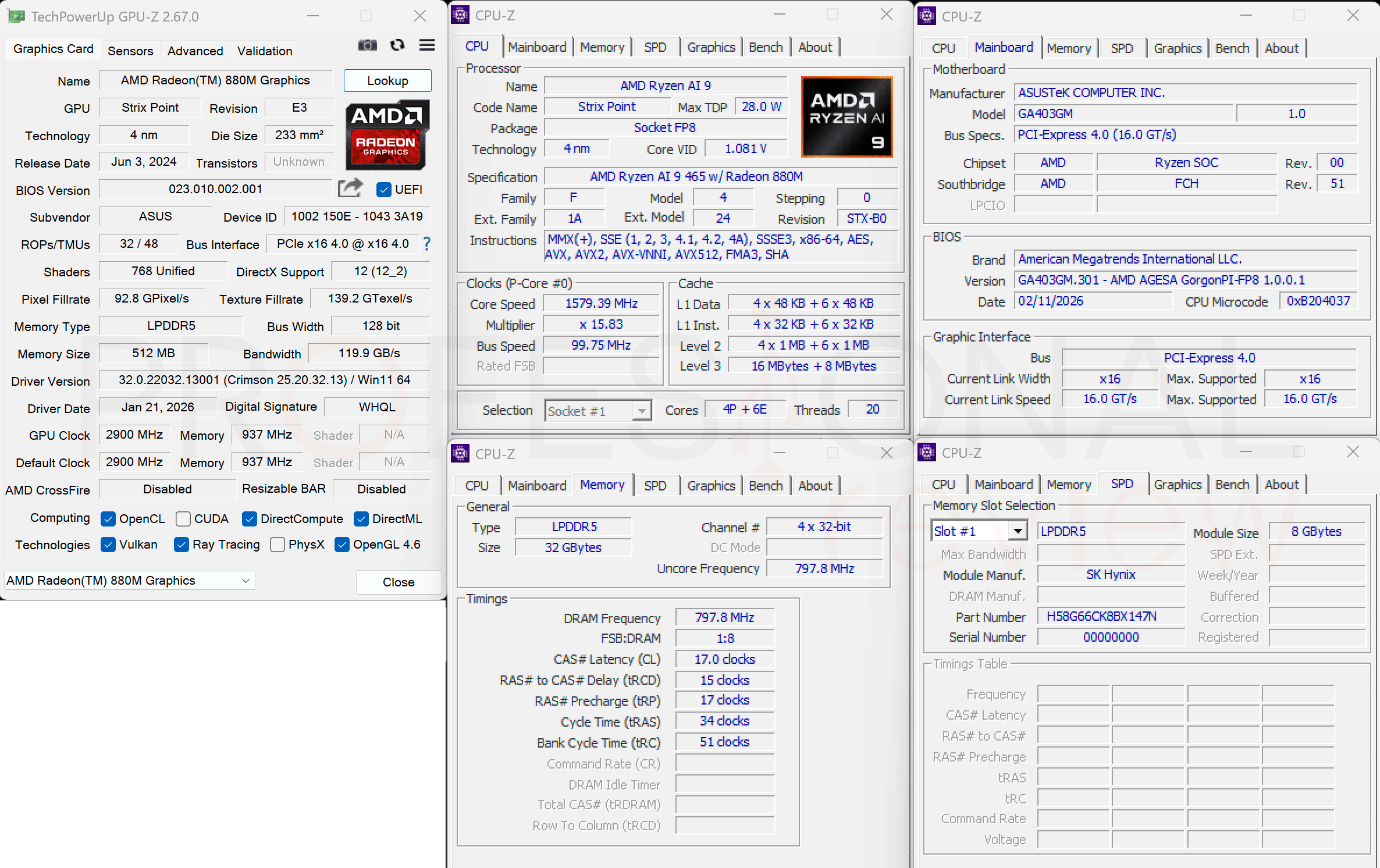
Task: Refresh GPU-Z readings with refresh icon
Action: point(397,45)
